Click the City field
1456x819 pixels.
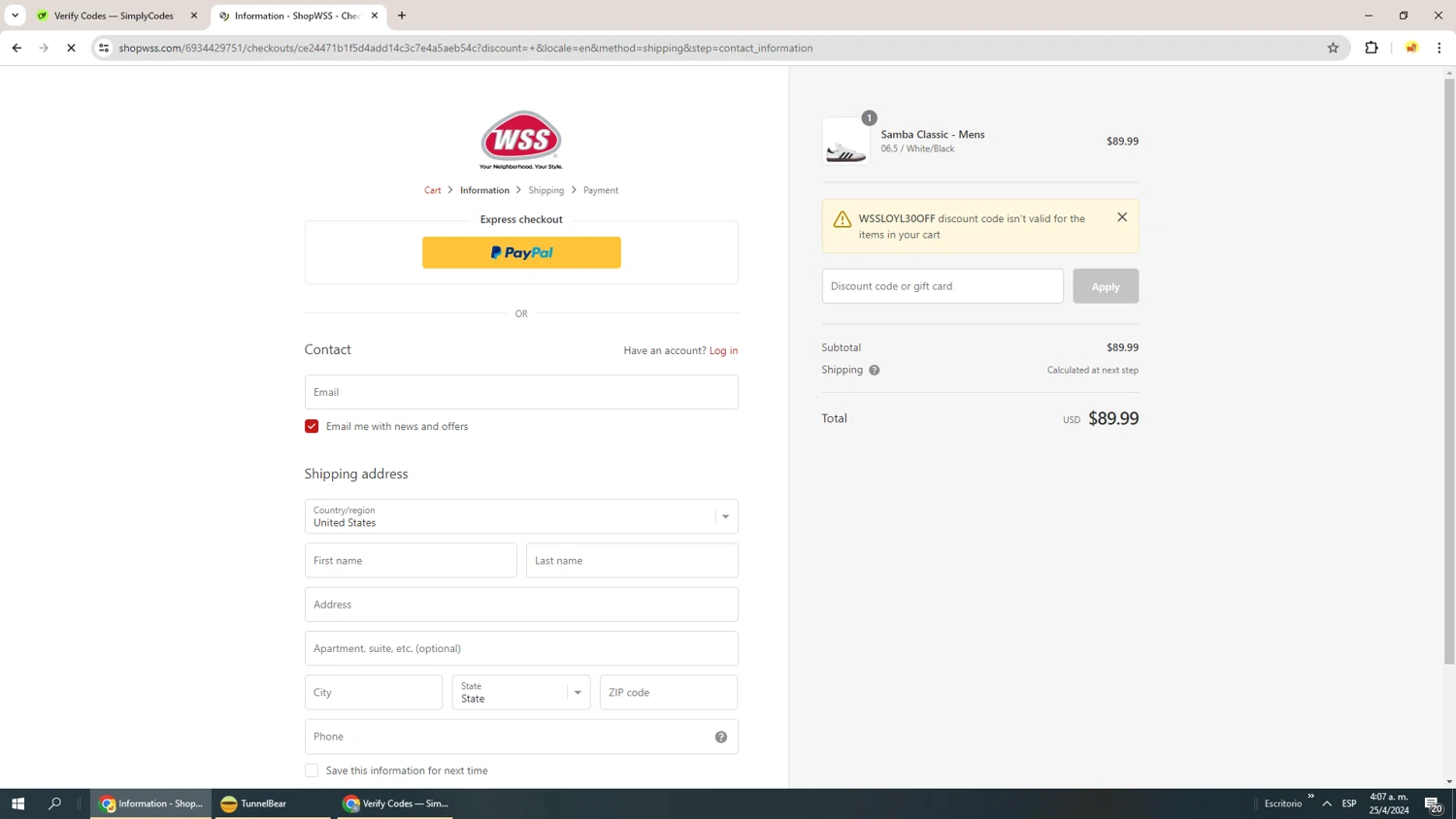[374, 693]
